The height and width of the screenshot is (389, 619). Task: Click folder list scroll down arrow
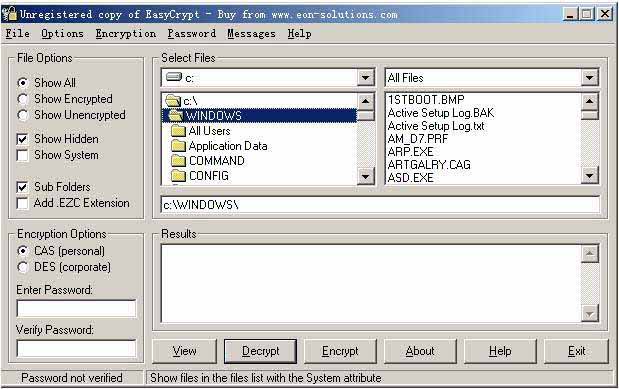tap(366, 176)
